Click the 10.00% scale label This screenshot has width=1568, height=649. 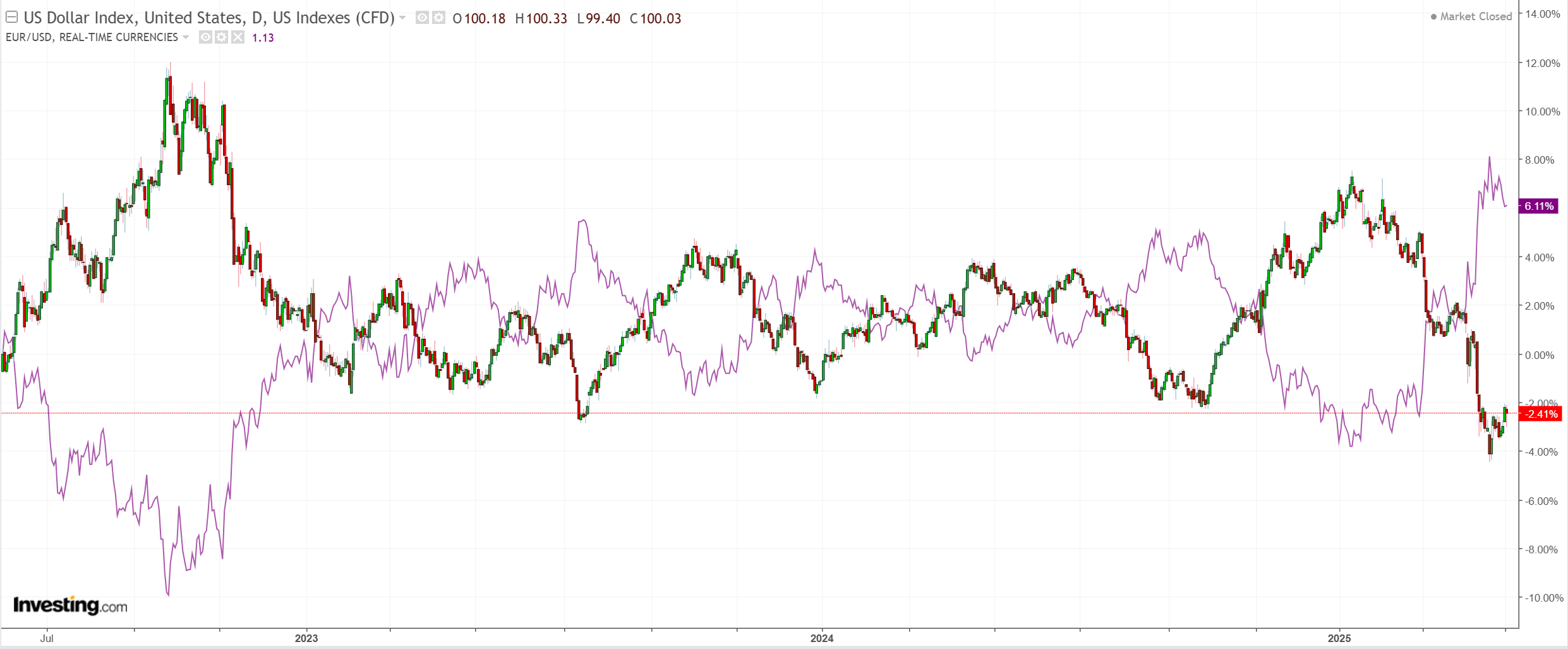click(1543, 111)
